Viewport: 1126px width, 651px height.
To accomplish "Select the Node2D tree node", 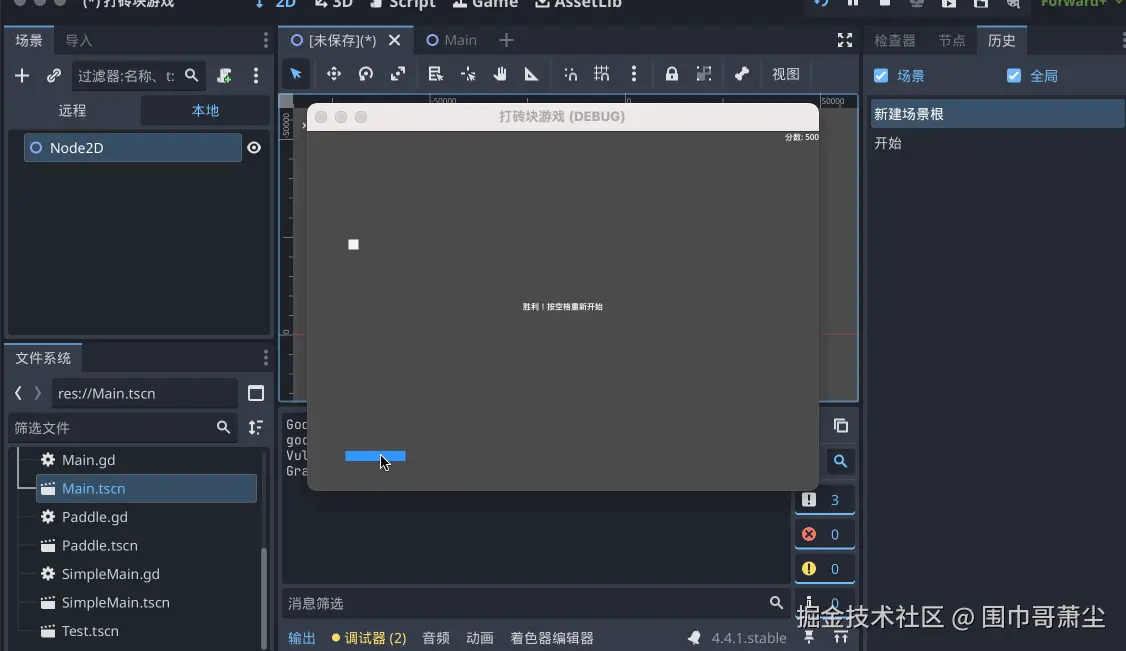I will point(133,148).
